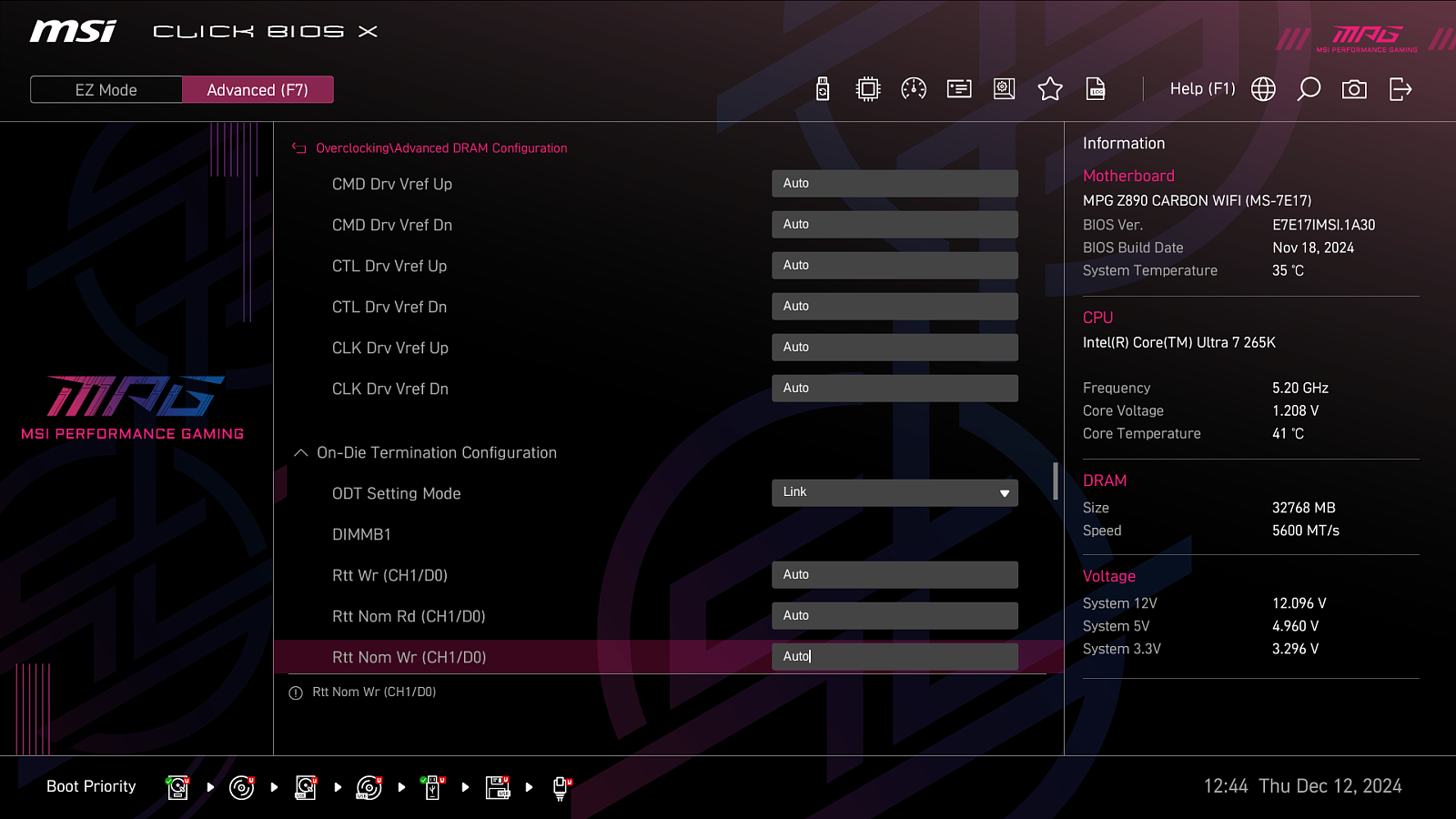Click the System 12V value 12.096 V
Image resolution: width=1456 pixels, height=819 pixels.
pos(1299,603)
